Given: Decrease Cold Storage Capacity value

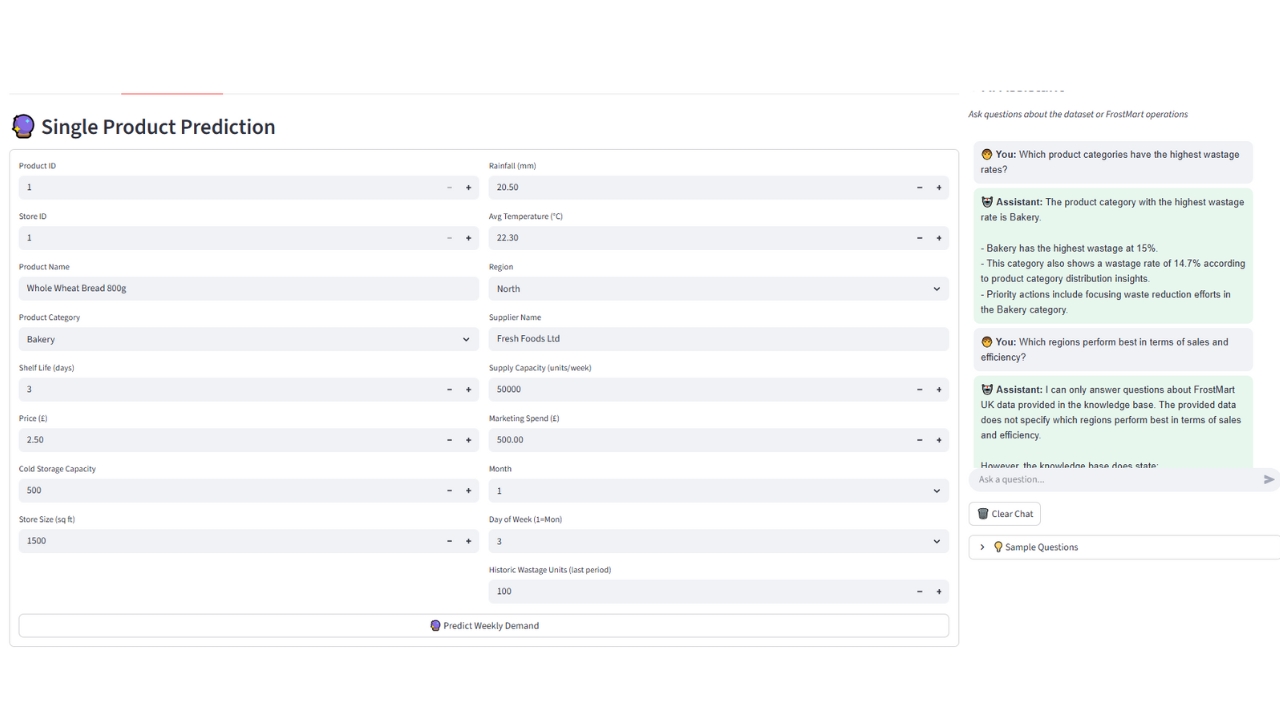Looking at the screenshot, I should (x=449, y=491).
